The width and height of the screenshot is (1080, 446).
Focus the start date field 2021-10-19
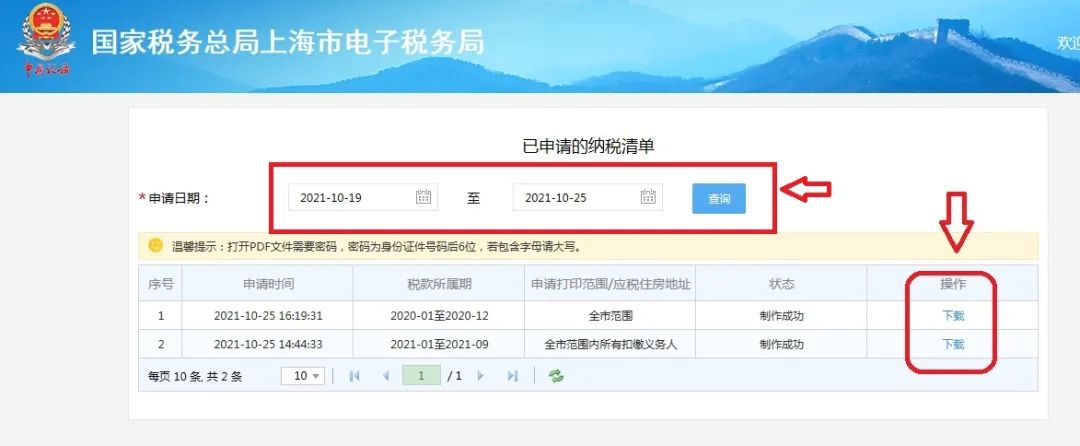pyautogui.click(x=363, y=198)
